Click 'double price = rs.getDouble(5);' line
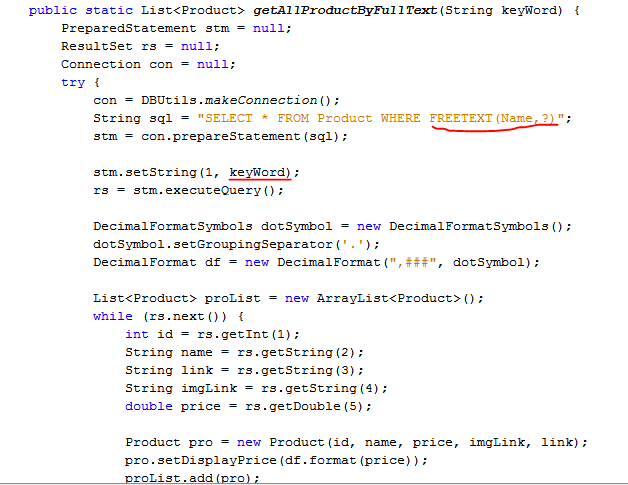Viewport: 628px width, 485px height. coord(248,407)
